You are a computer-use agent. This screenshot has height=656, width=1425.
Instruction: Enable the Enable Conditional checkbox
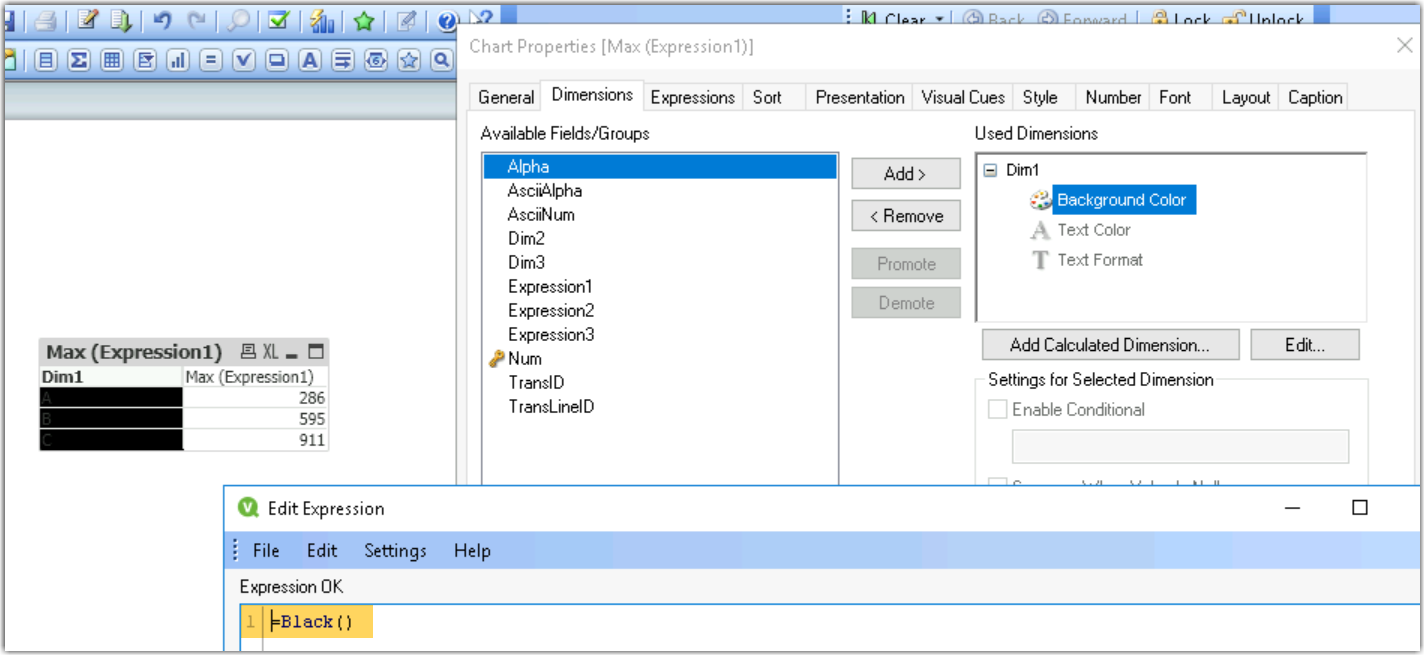[997, 408]
